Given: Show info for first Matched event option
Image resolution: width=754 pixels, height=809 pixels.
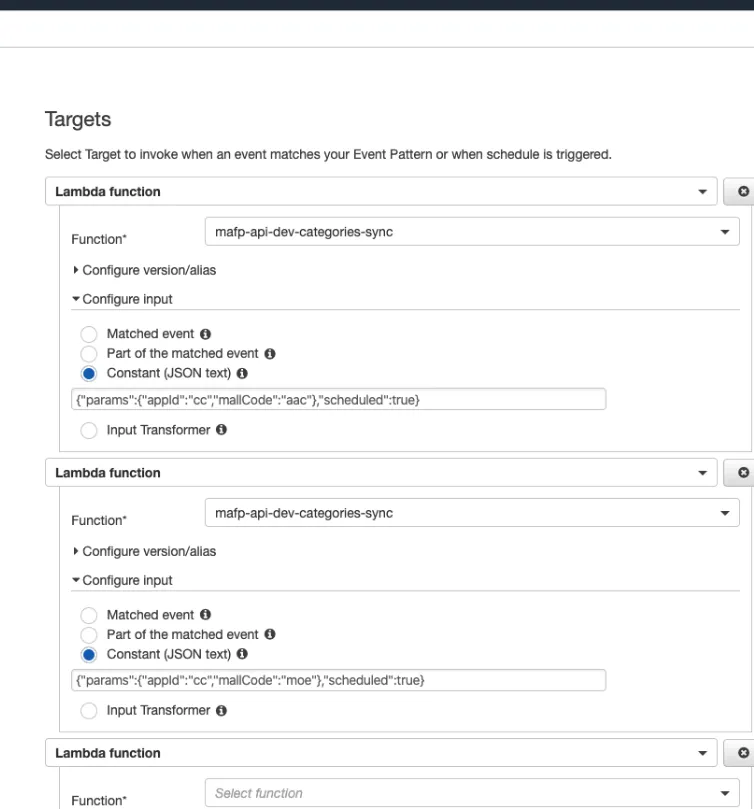Looking at the screenshot, I should pyautogui.click(x=205, y=334).
